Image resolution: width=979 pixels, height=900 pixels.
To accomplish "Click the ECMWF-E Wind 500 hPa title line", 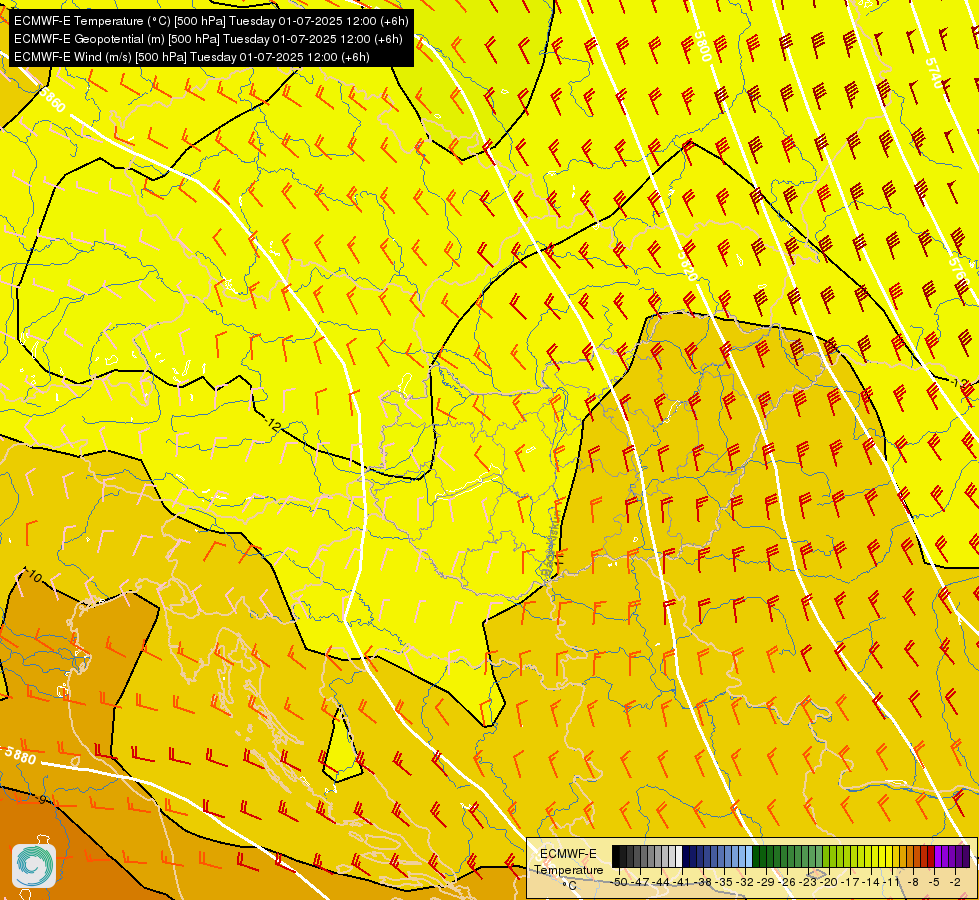I will click(x=192, y=57).
